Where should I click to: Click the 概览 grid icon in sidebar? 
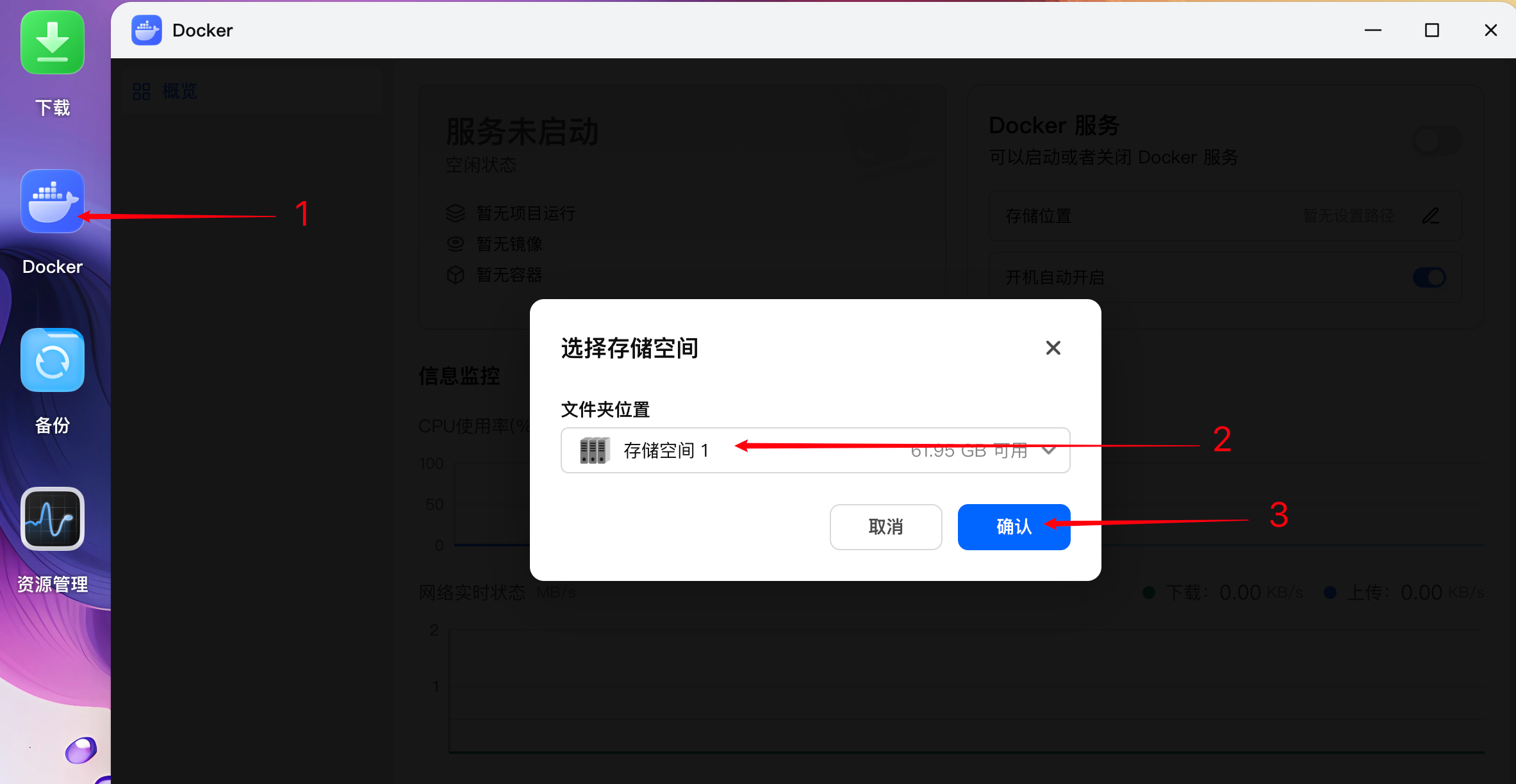(x=142, y=92)
